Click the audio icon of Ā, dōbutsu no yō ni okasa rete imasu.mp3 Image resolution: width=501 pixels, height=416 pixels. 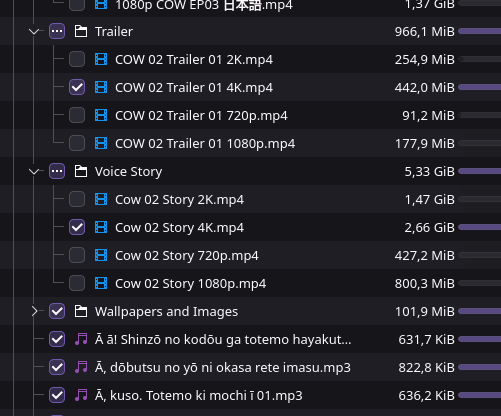tap(81, 367)
